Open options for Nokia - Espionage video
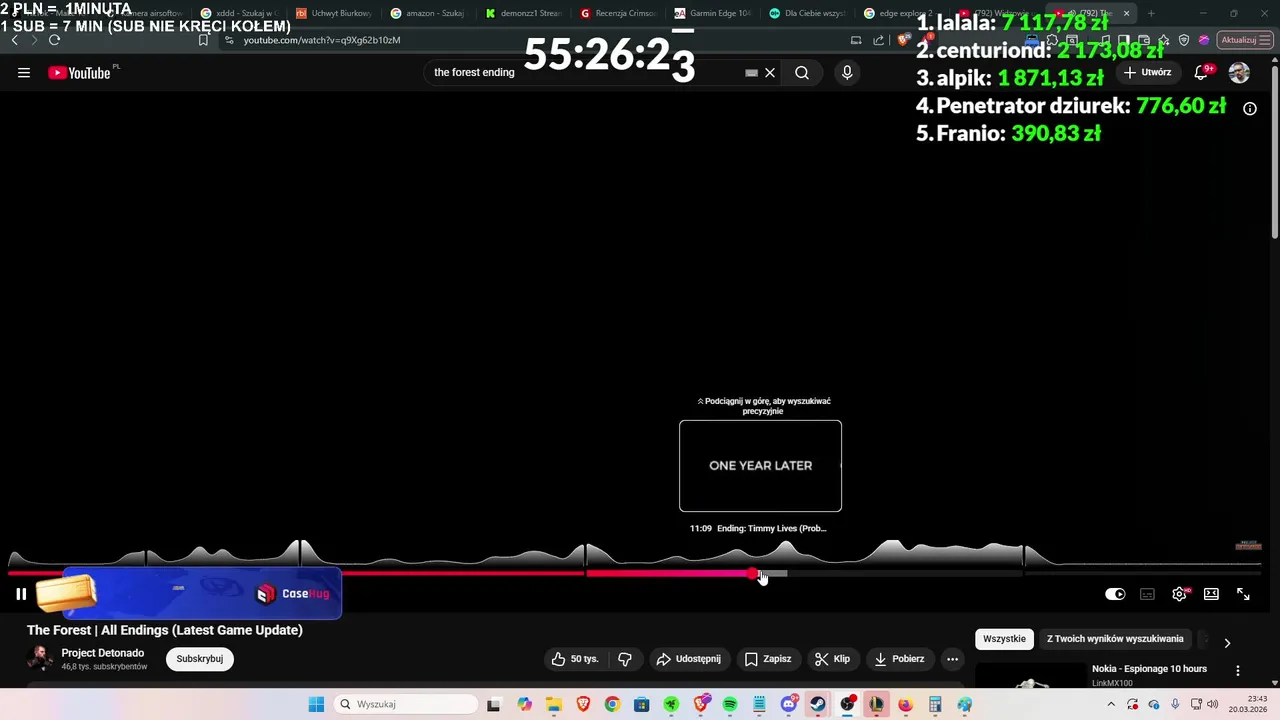 [x=1238, y=671]
